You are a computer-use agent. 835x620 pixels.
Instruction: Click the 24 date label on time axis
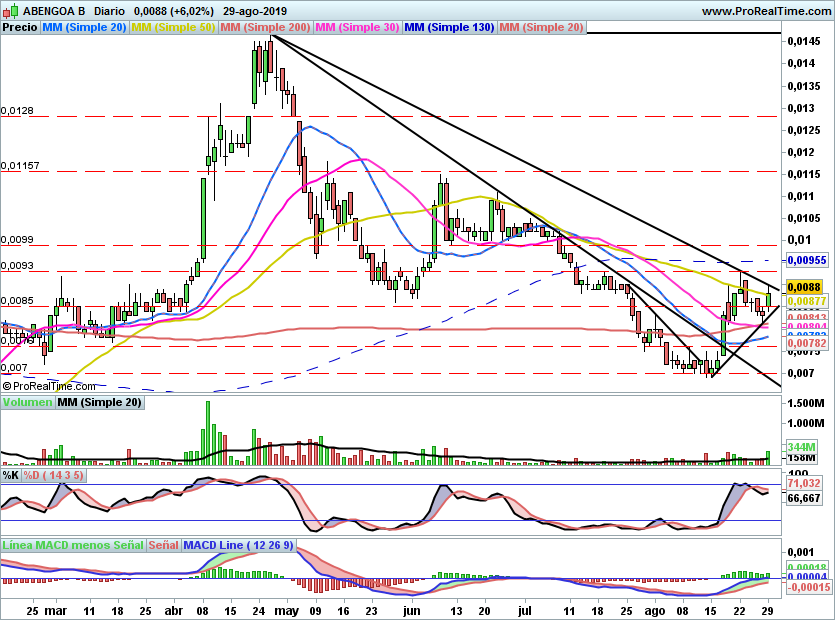(258, 611)
